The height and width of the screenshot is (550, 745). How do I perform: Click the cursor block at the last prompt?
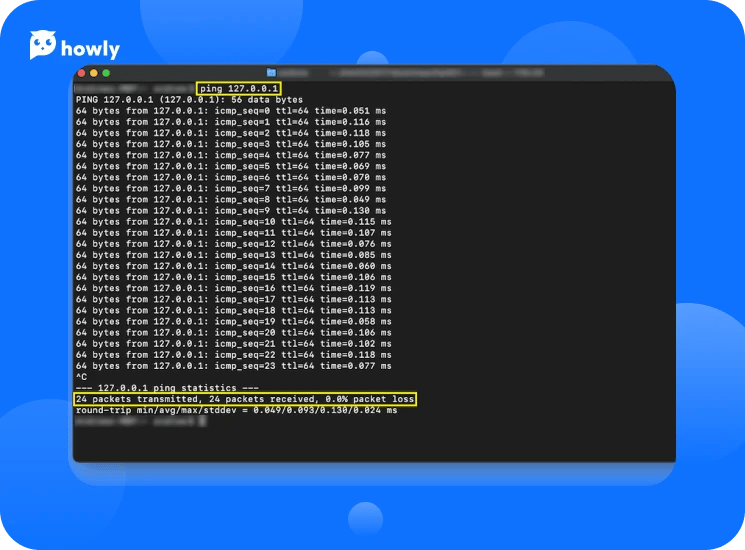point(203,422)
